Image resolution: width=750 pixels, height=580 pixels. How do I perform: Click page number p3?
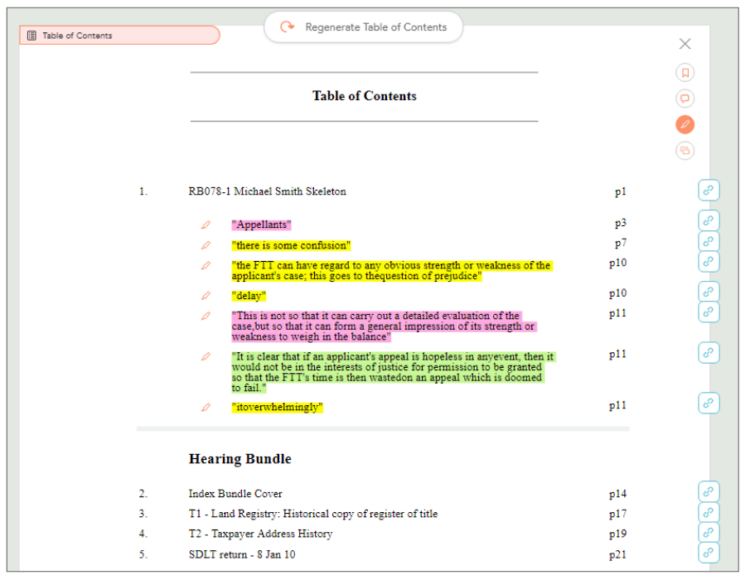pyautogui.click(x=620, y=223)
